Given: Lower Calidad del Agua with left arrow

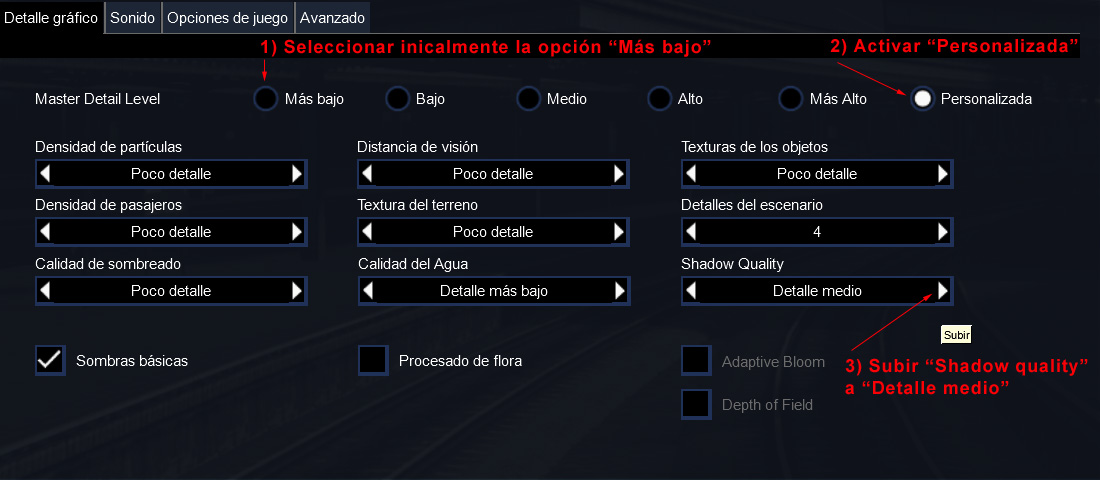Looking at the screenshot, I should [x=367, y=291].
